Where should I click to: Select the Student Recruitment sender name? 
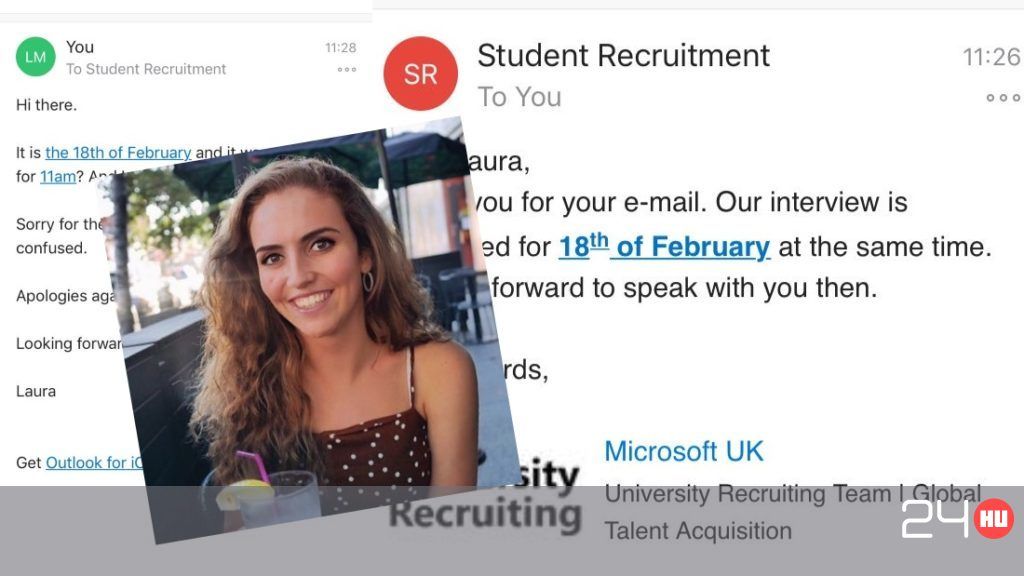click(x=623, y=56)
